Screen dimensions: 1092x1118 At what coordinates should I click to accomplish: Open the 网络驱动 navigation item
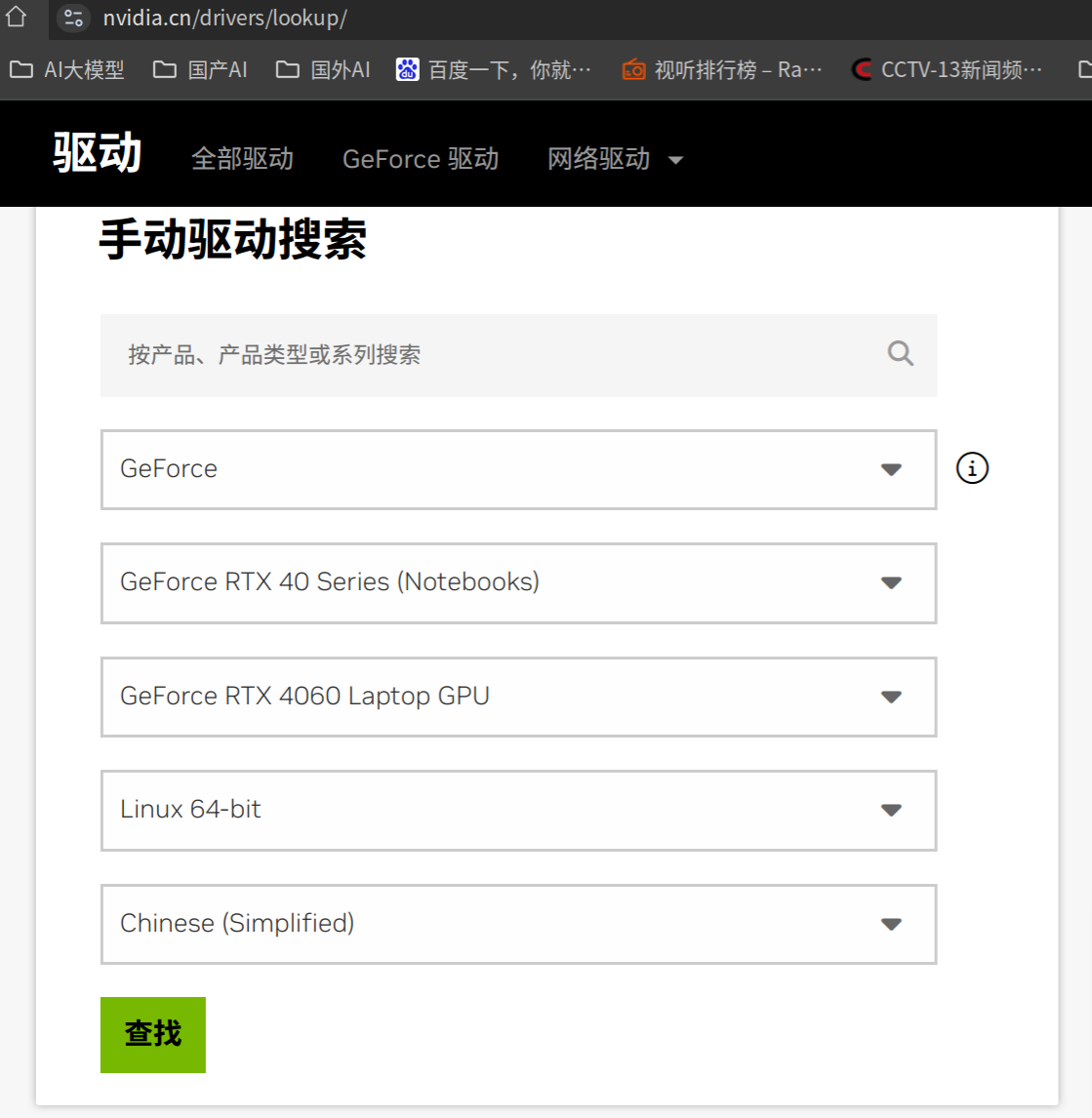[599, 159]
